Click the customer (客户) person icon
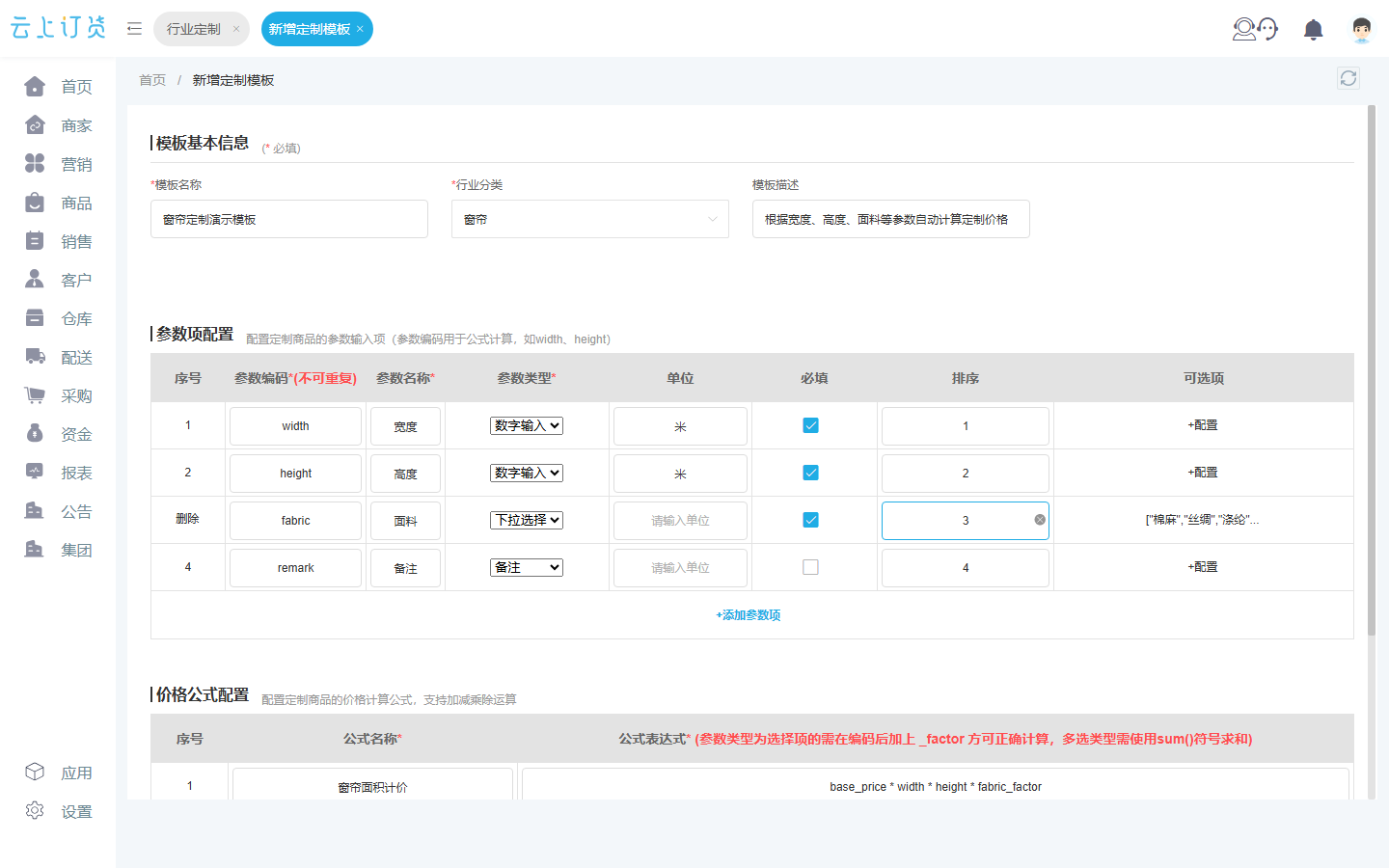 point(35,280)
